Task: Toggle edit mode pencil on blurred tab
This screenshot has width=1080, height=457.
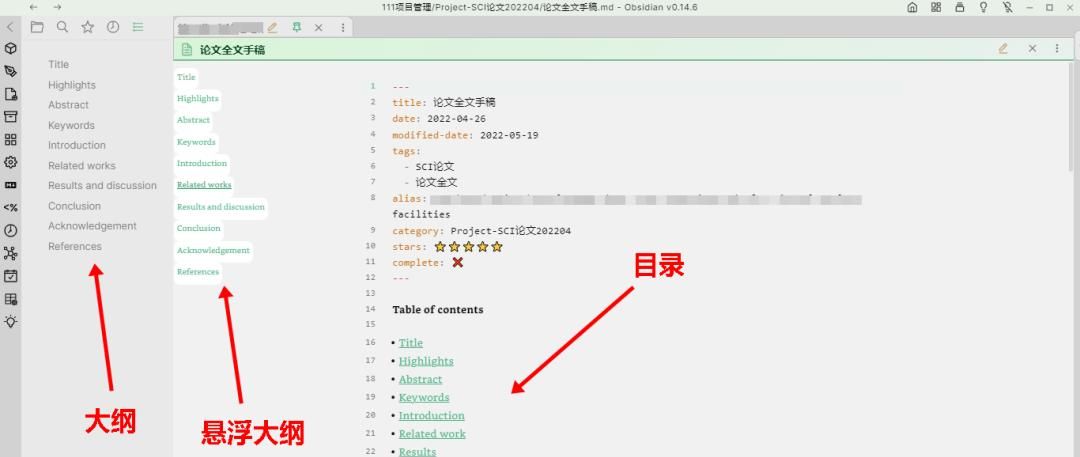Action: point(272,28)
